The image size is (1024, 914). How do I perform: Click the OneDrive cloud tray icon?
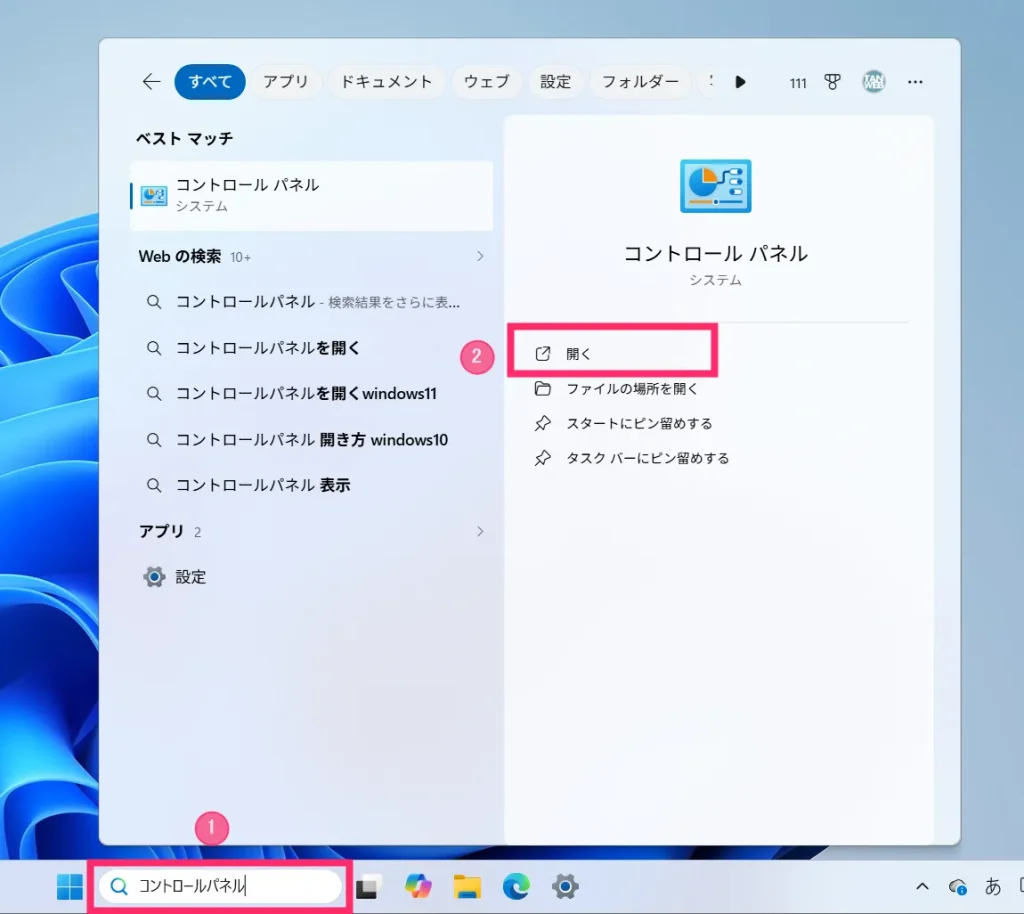(957, 887)
